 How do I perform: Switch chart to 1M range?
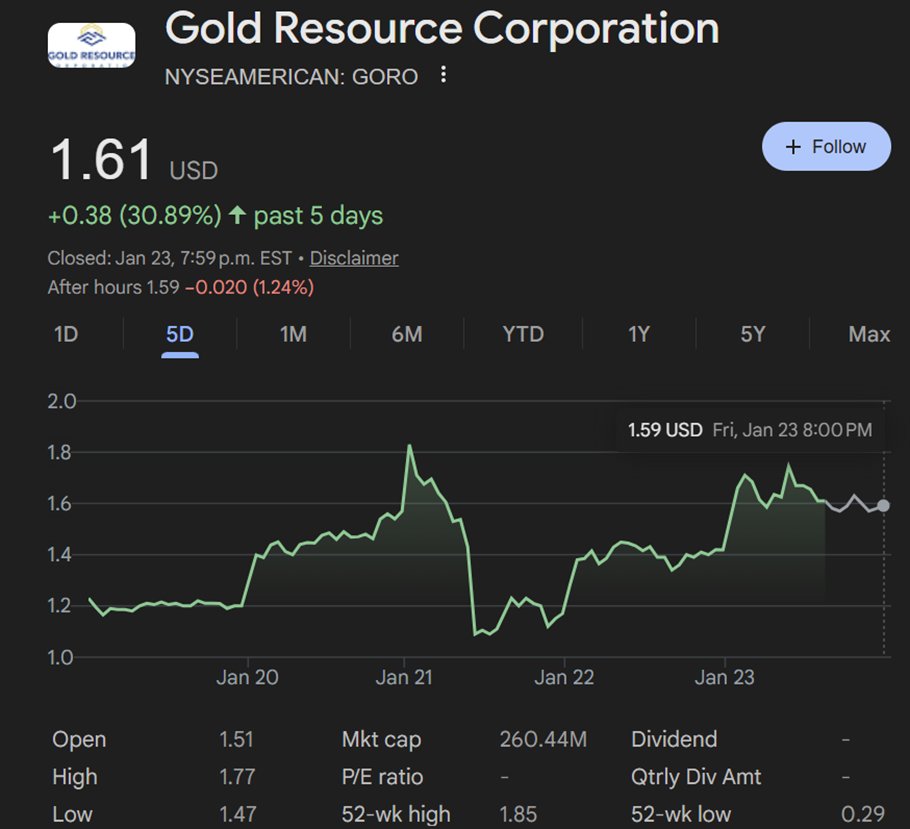click(293, 334)
